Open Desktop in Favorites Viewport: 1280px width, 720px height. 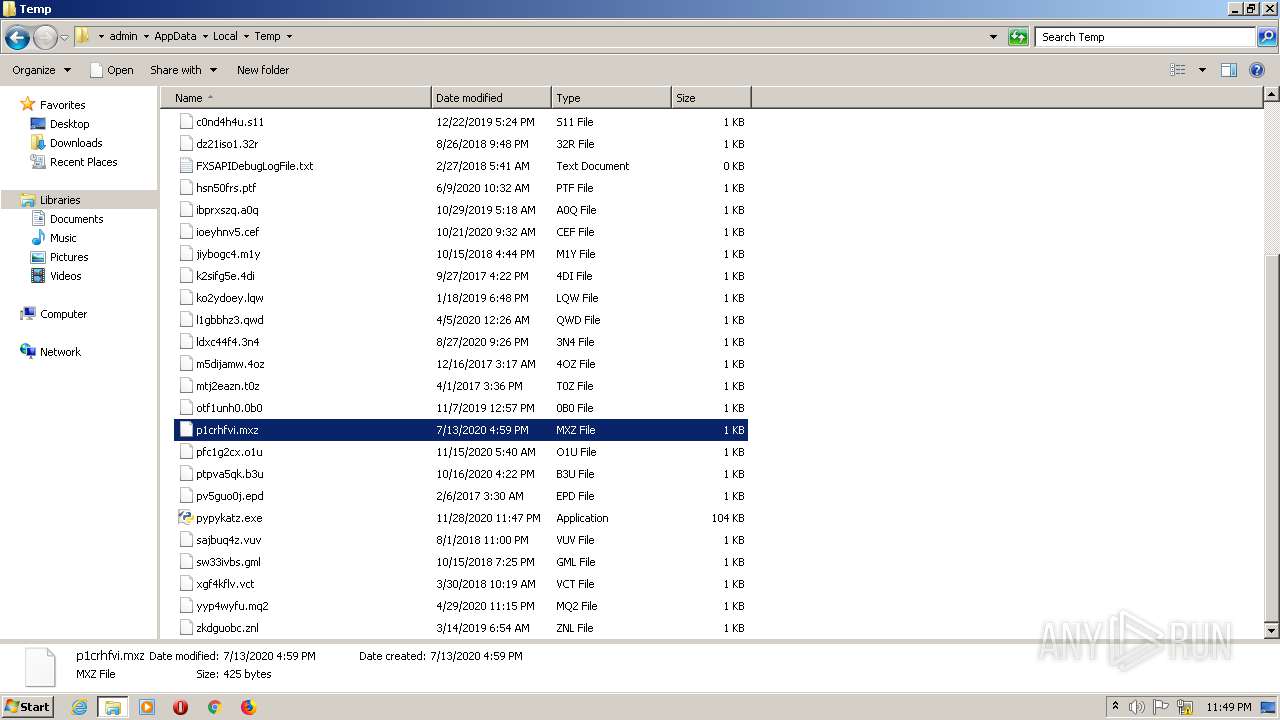[x=69, y=124]
